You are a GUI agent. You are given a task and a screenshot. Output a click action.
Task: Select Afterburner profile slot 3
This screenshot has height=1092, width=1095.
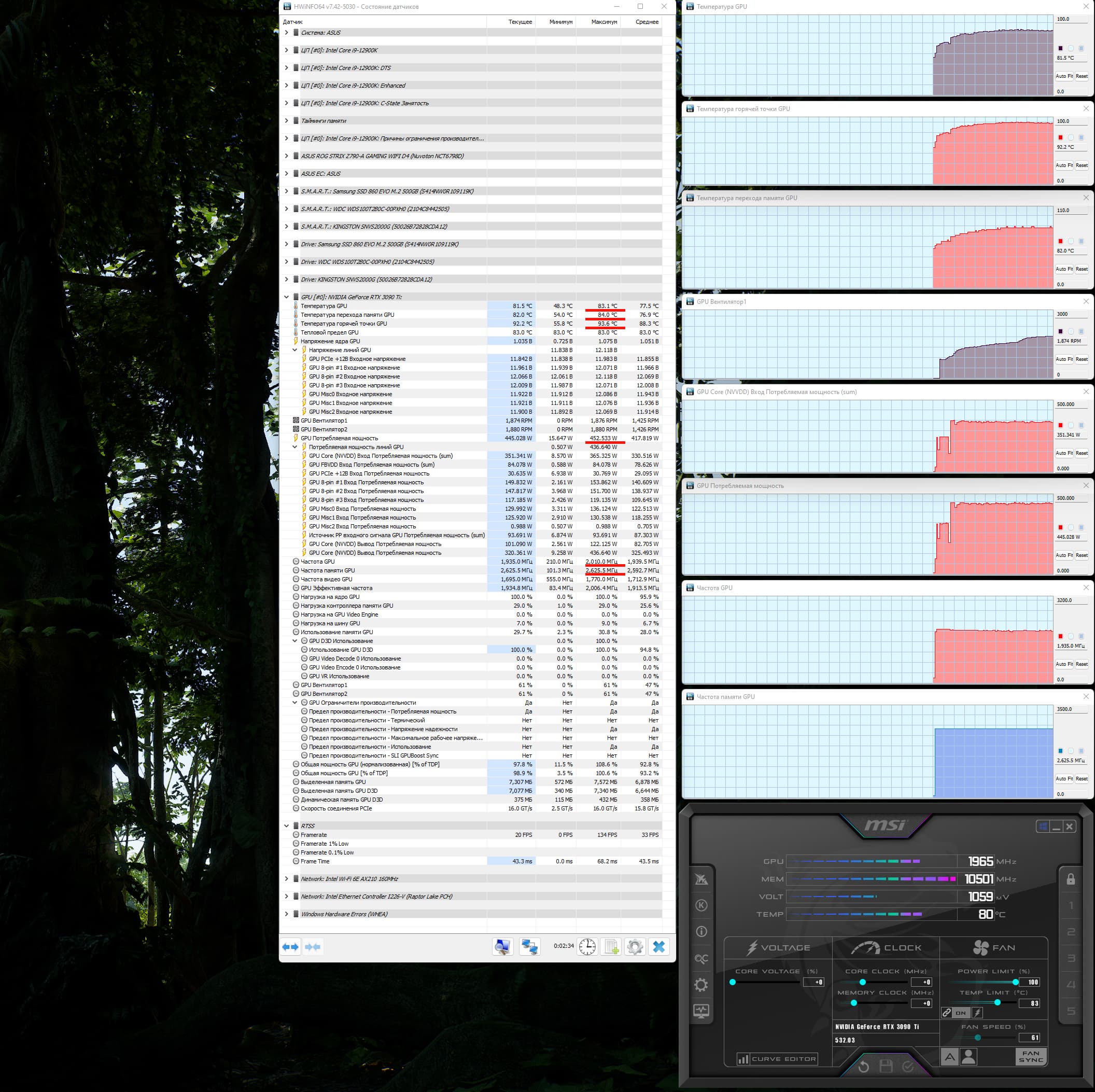[1071, 958]
